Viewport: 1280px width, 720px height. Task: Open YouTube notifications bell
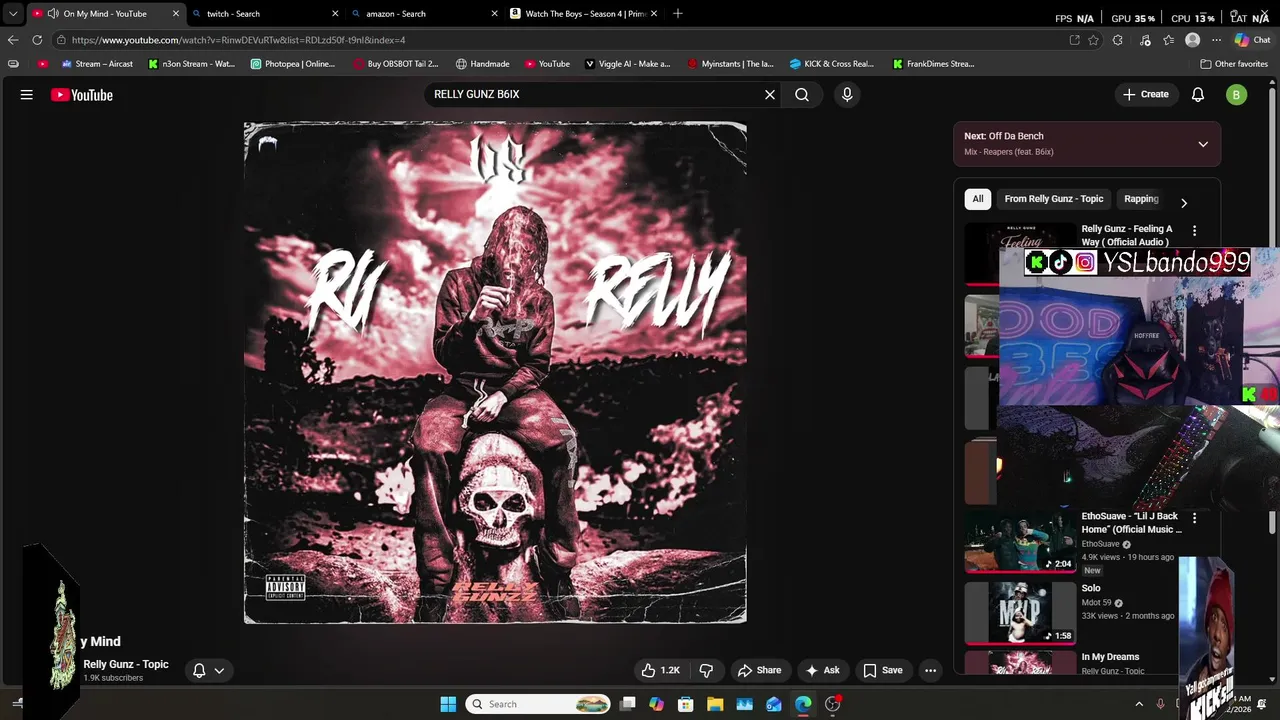tap(1198, 95)
